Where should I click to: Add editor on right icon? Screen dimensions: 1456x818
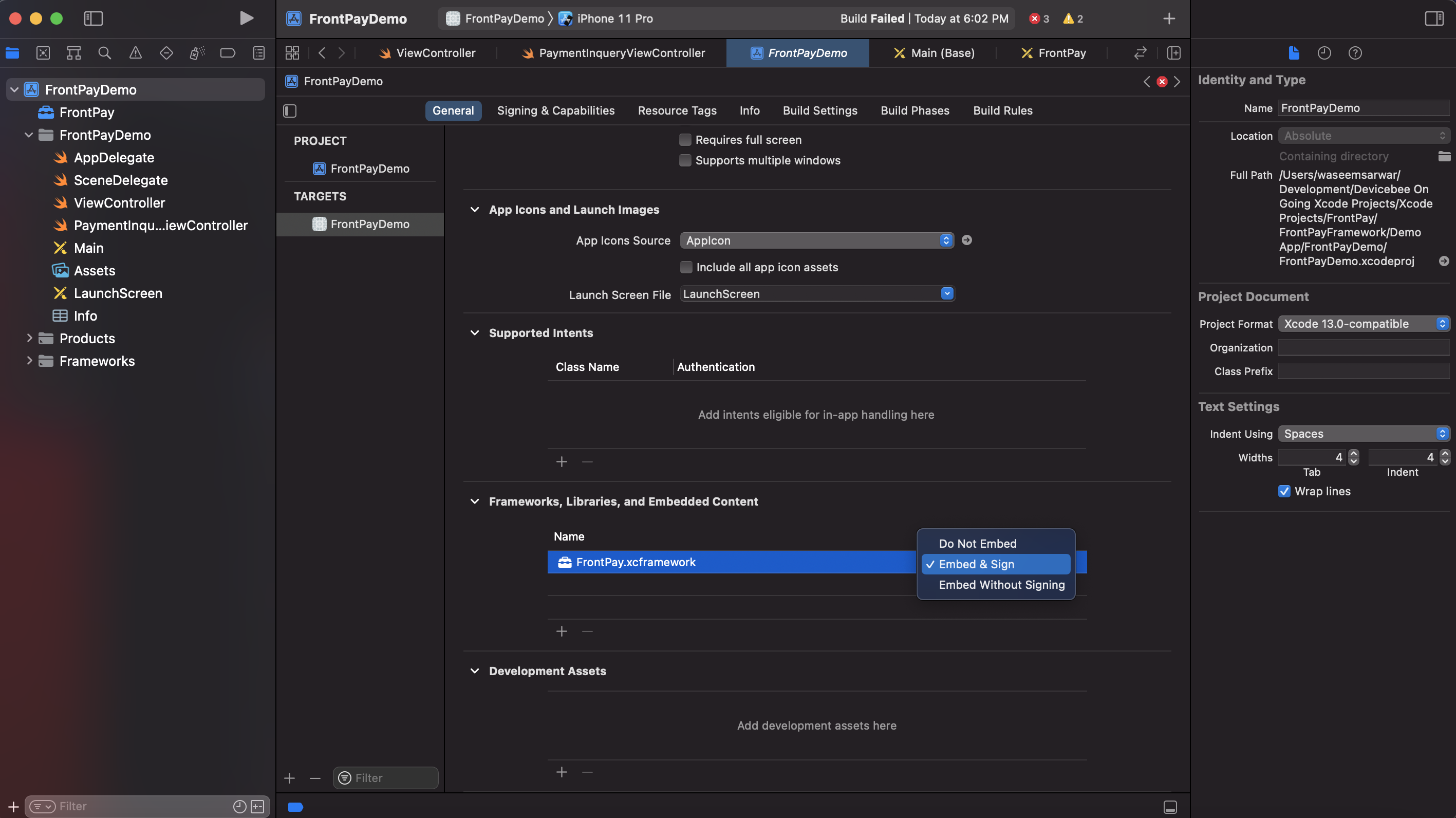[1174, 53]
